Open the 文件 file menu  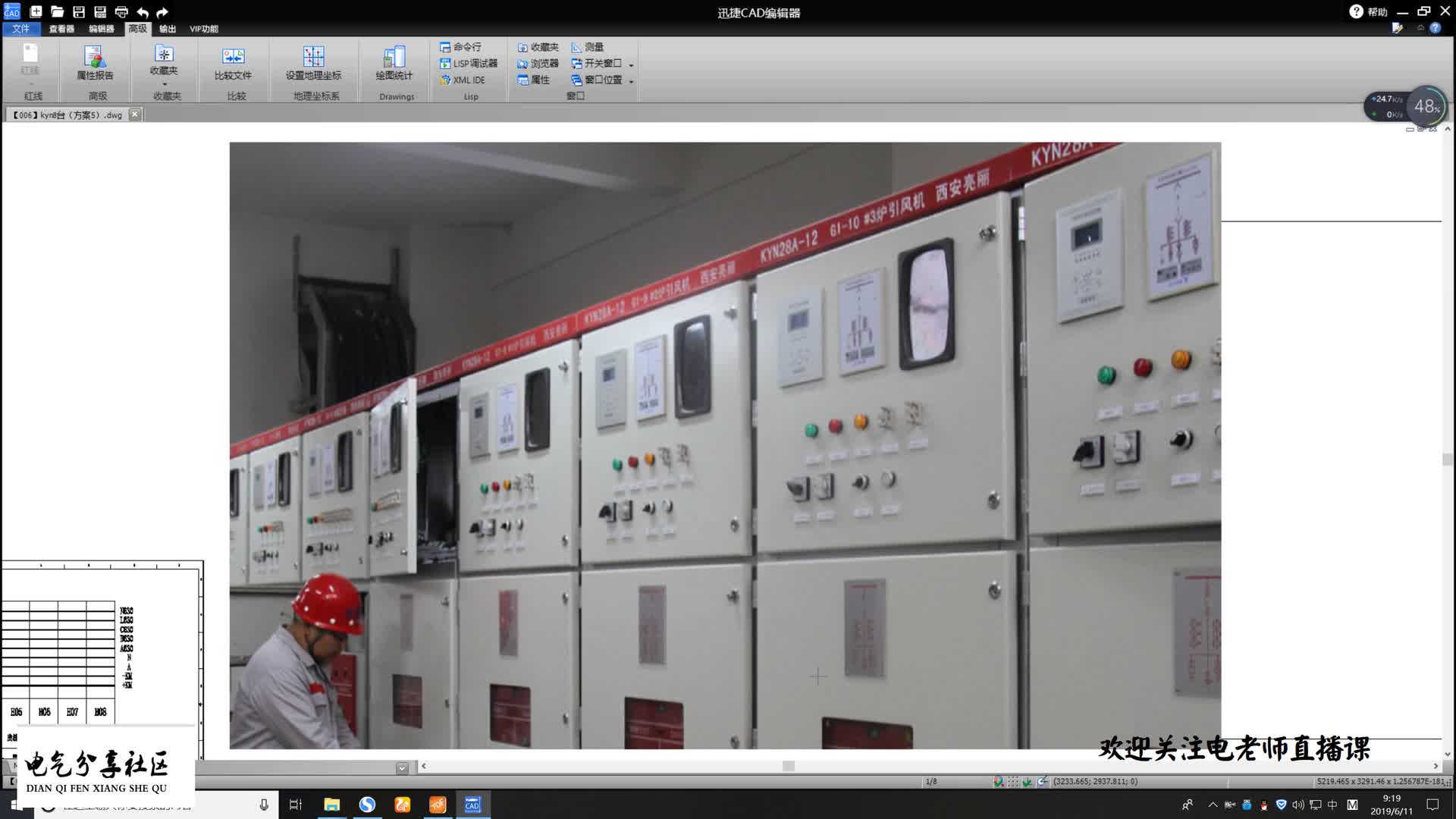[x=20, y=29]
